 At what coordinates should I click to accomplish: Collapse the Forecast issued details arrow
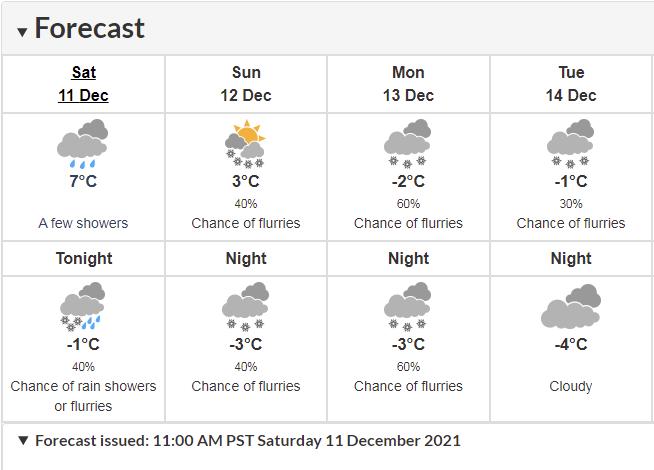pos(23,440)
